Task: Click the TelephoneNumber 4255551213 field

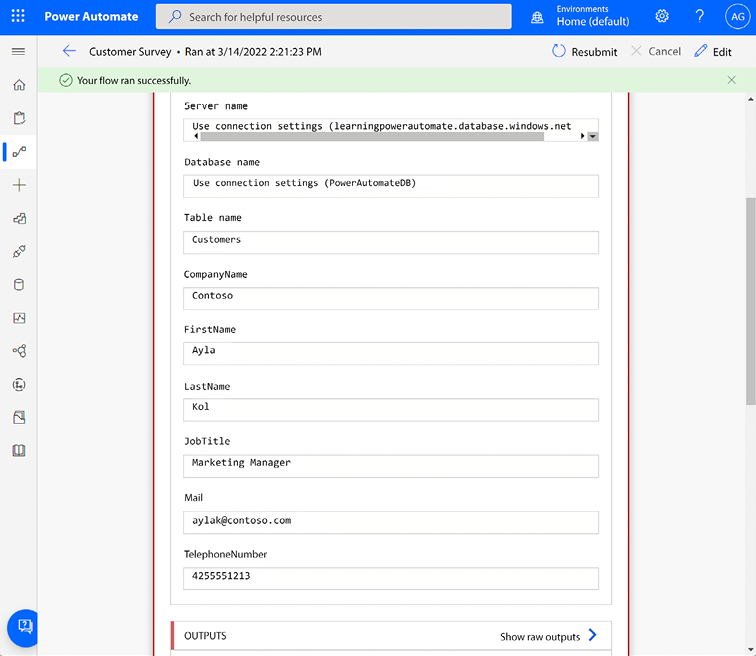Action: point(391,578)
